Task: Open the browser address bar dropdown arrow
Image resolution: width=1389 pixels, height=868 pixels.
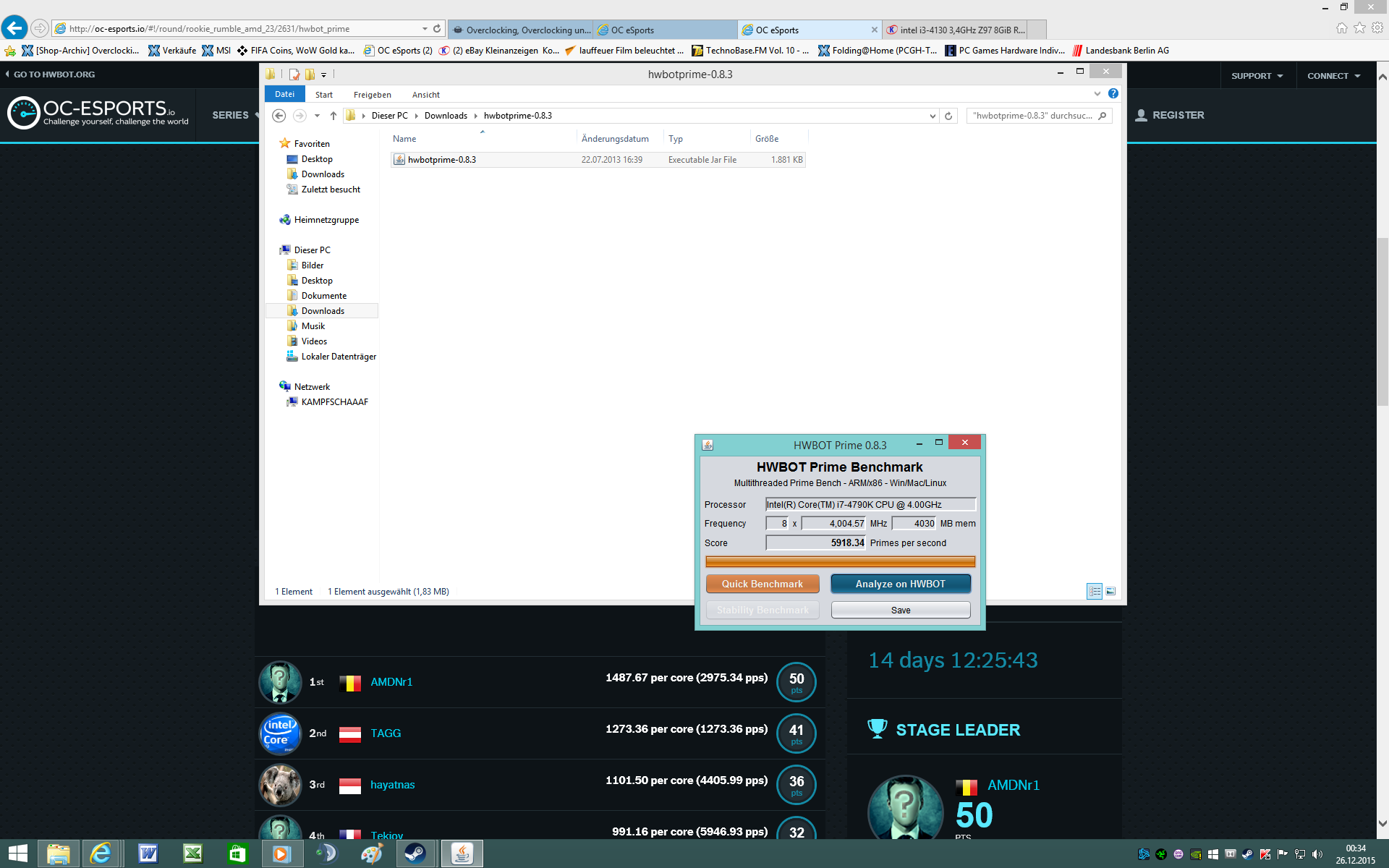Action: click(425, 29)
